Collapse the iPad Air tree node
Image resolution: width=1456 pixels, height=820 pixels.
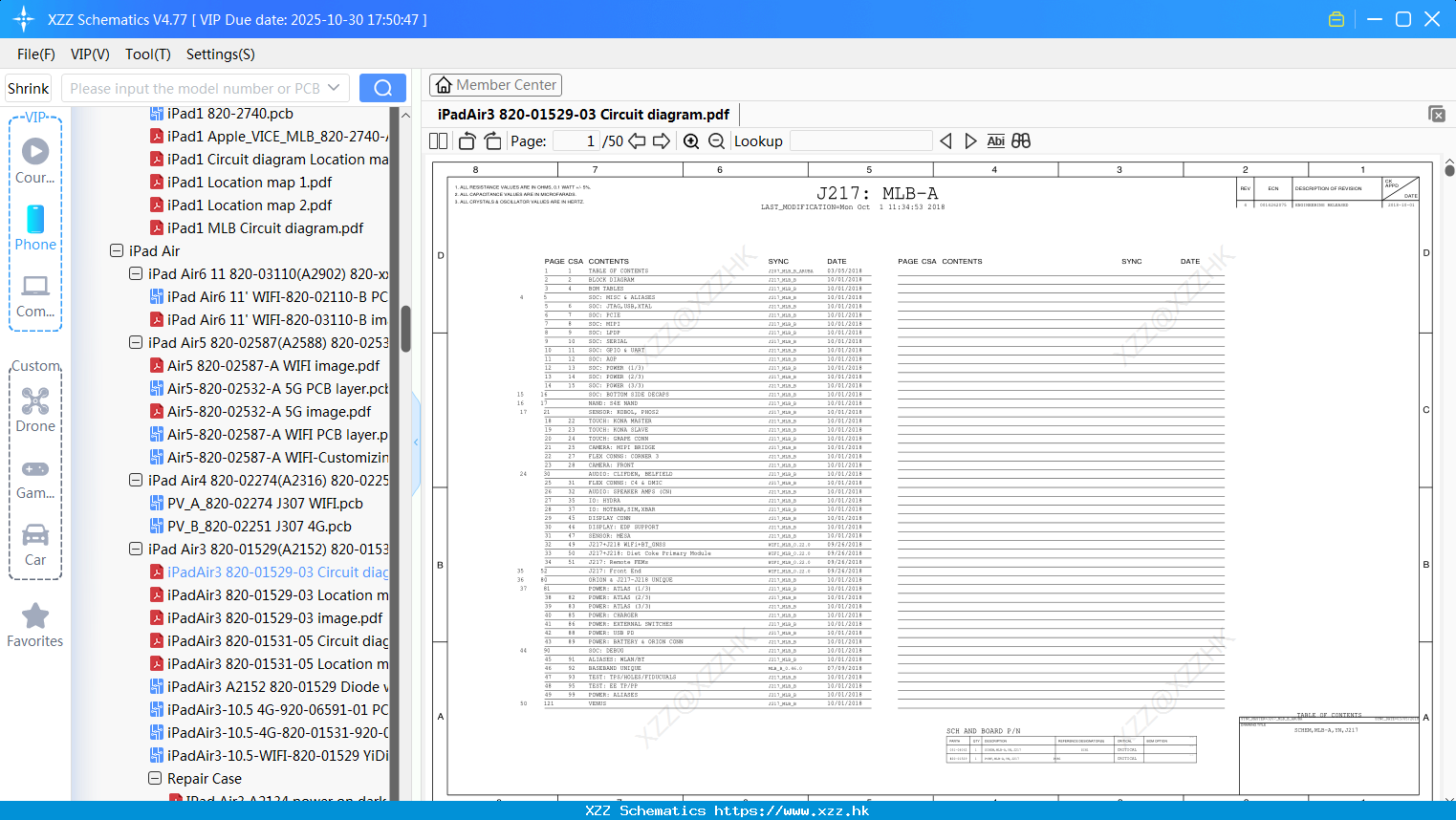tap(117, 251)
